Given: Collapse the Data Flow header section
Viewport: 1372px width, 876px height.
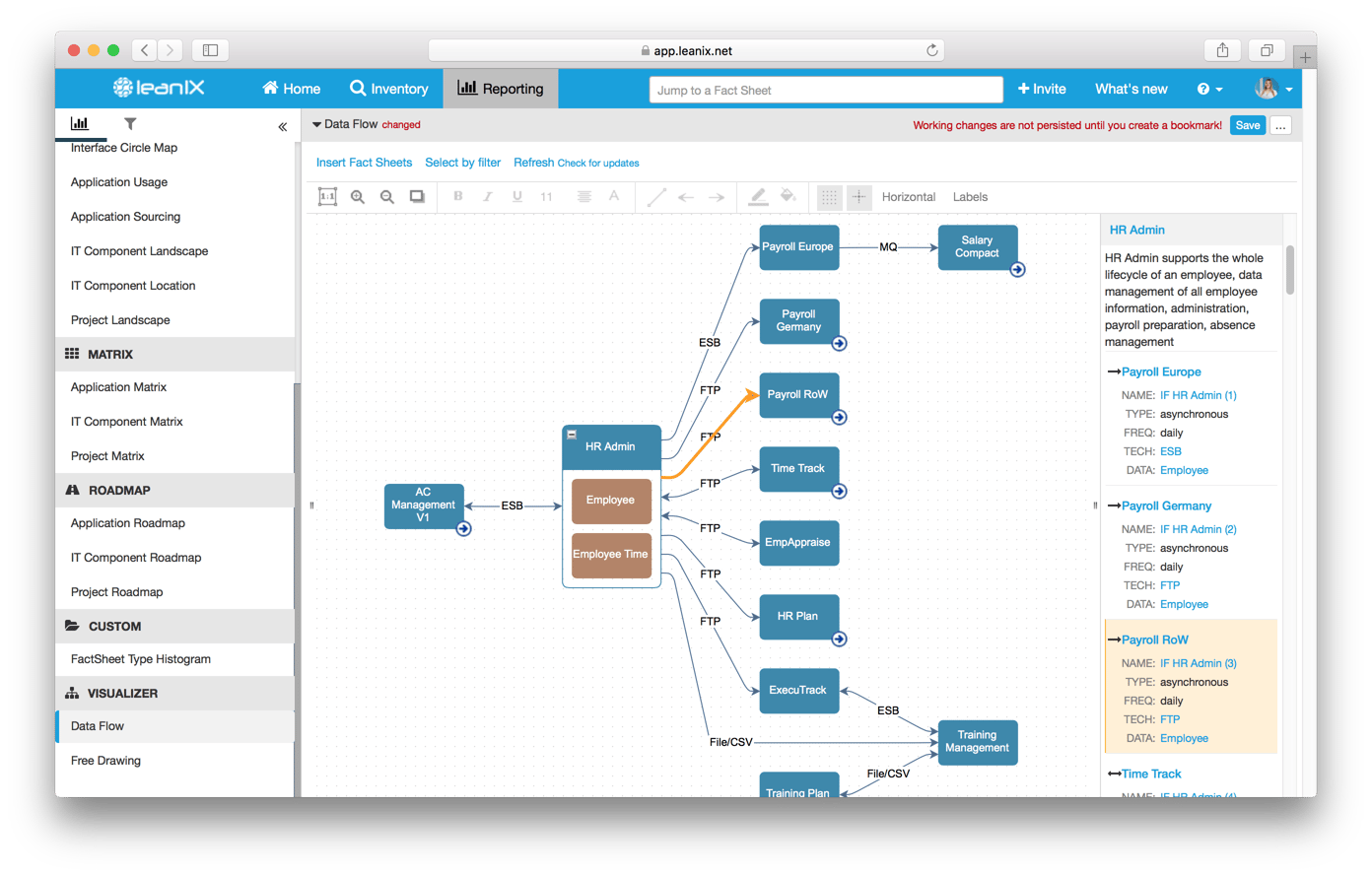Looking at the screenshot, I should tap(316, 124).
